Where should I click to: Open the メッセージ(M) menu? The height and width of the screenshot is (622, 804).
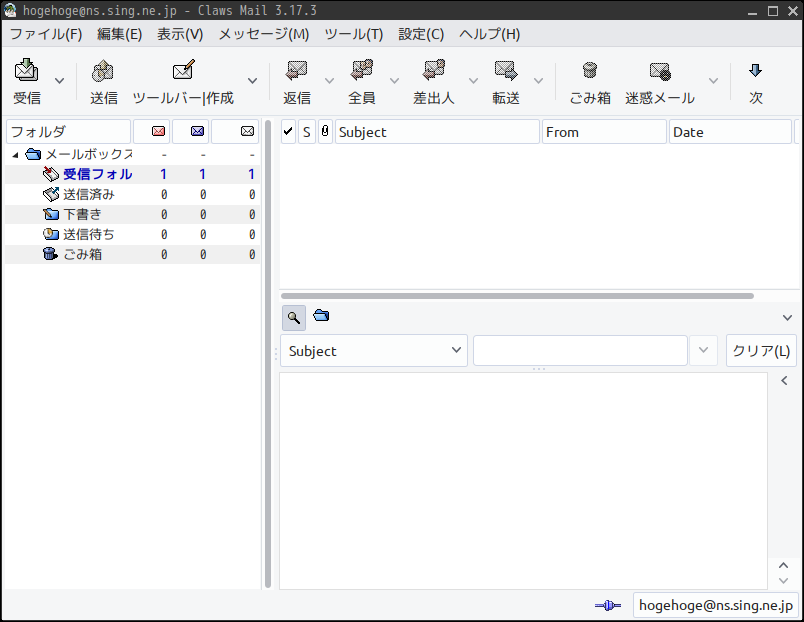click(x=264, y=34)
